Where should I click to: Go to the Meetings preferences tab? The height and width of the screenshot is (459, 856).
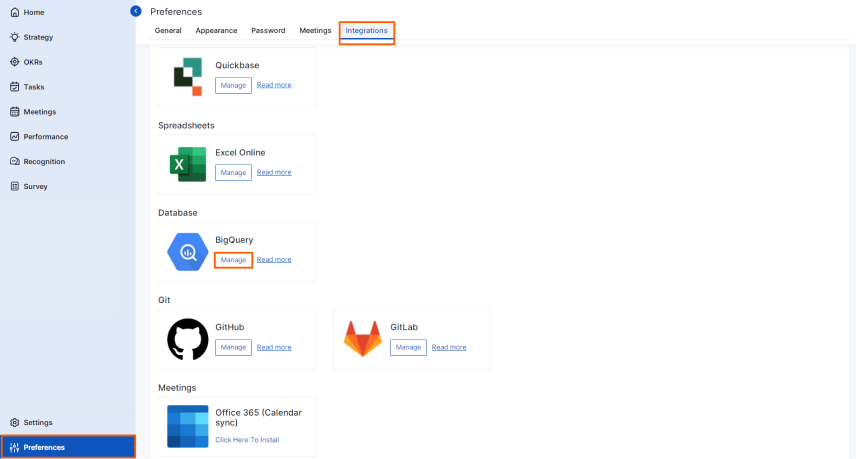[315, 31]
